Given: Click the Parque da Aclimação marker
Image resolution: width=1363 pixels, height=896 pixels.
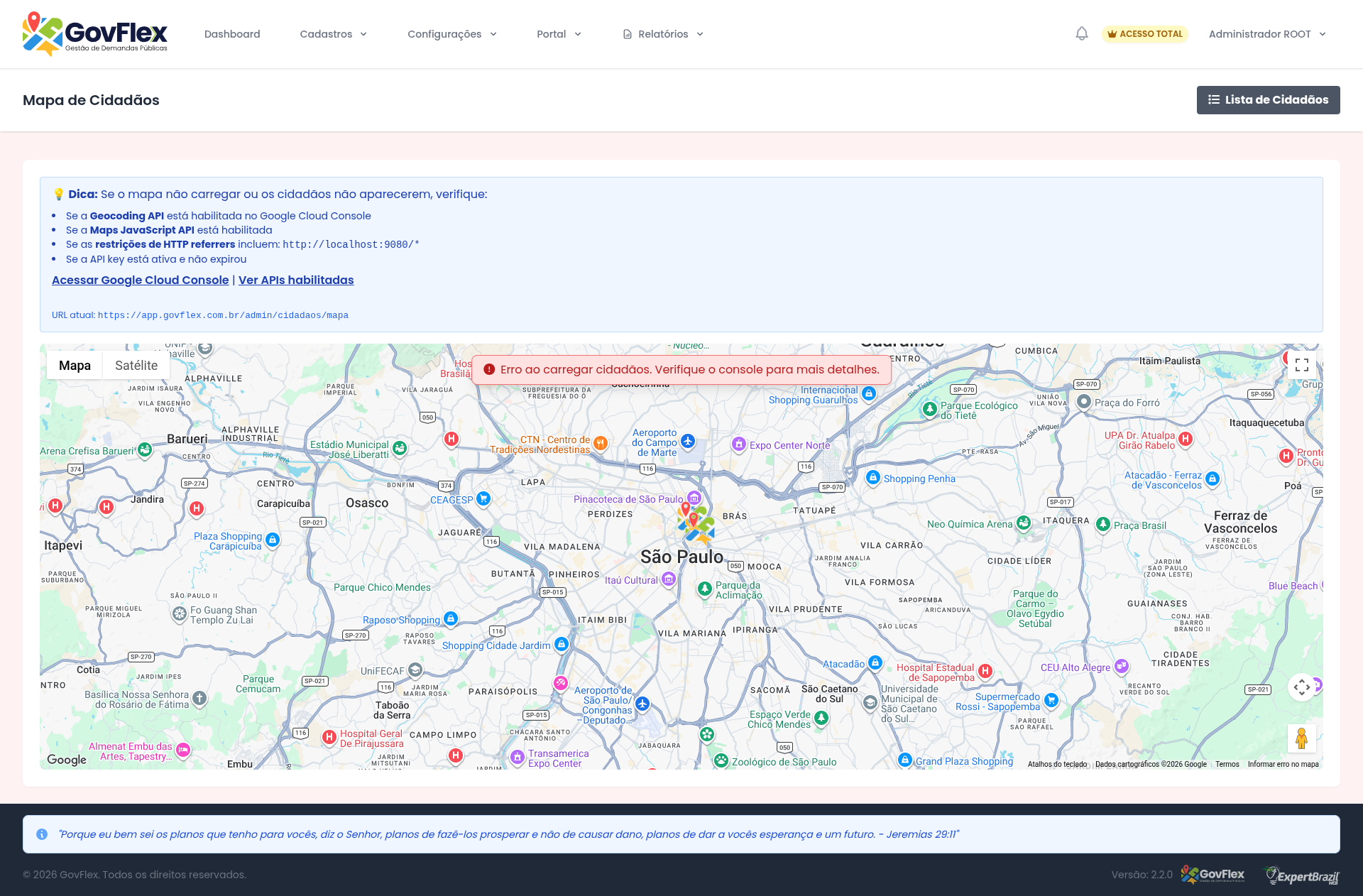Looking at the screenshot, I should [x=704, y=589].
